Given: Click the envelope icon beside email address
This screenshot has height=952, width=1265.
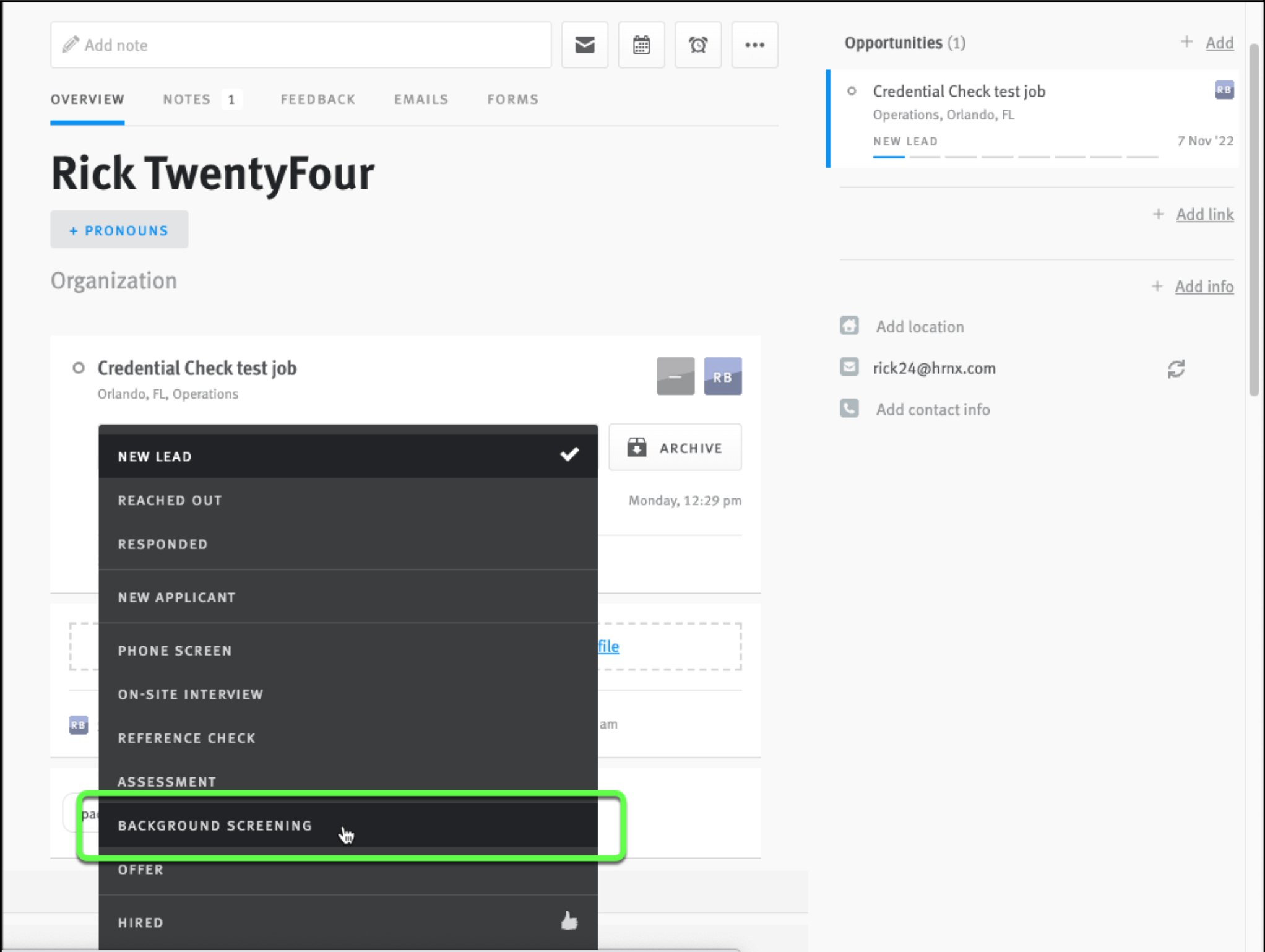Looking at the screenshot, I should (x=849, y=367).
